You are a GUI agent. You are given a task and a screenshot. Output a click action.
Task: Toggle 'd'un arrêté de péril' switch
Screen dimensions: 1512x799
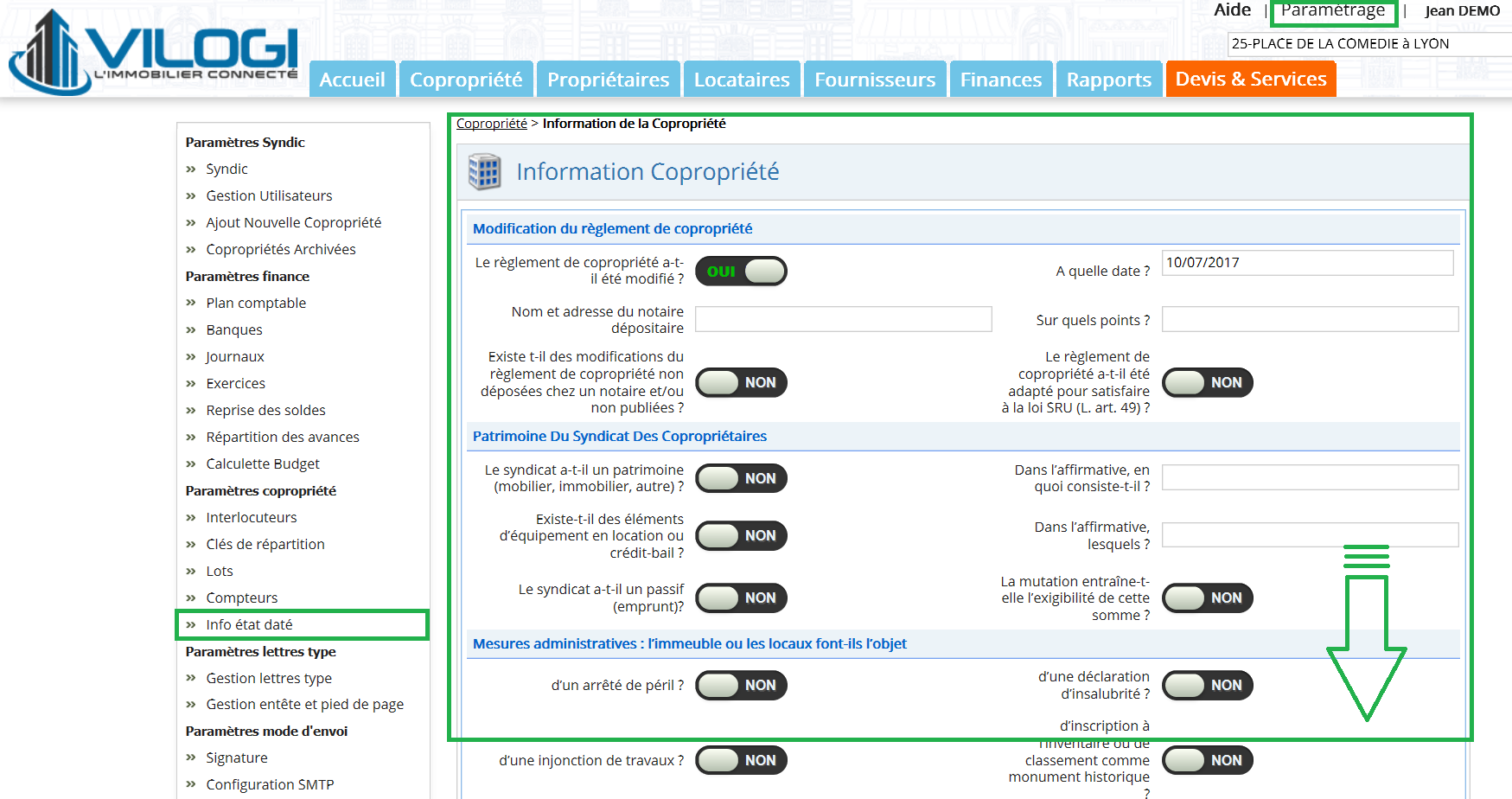click(x=741, y=685)
